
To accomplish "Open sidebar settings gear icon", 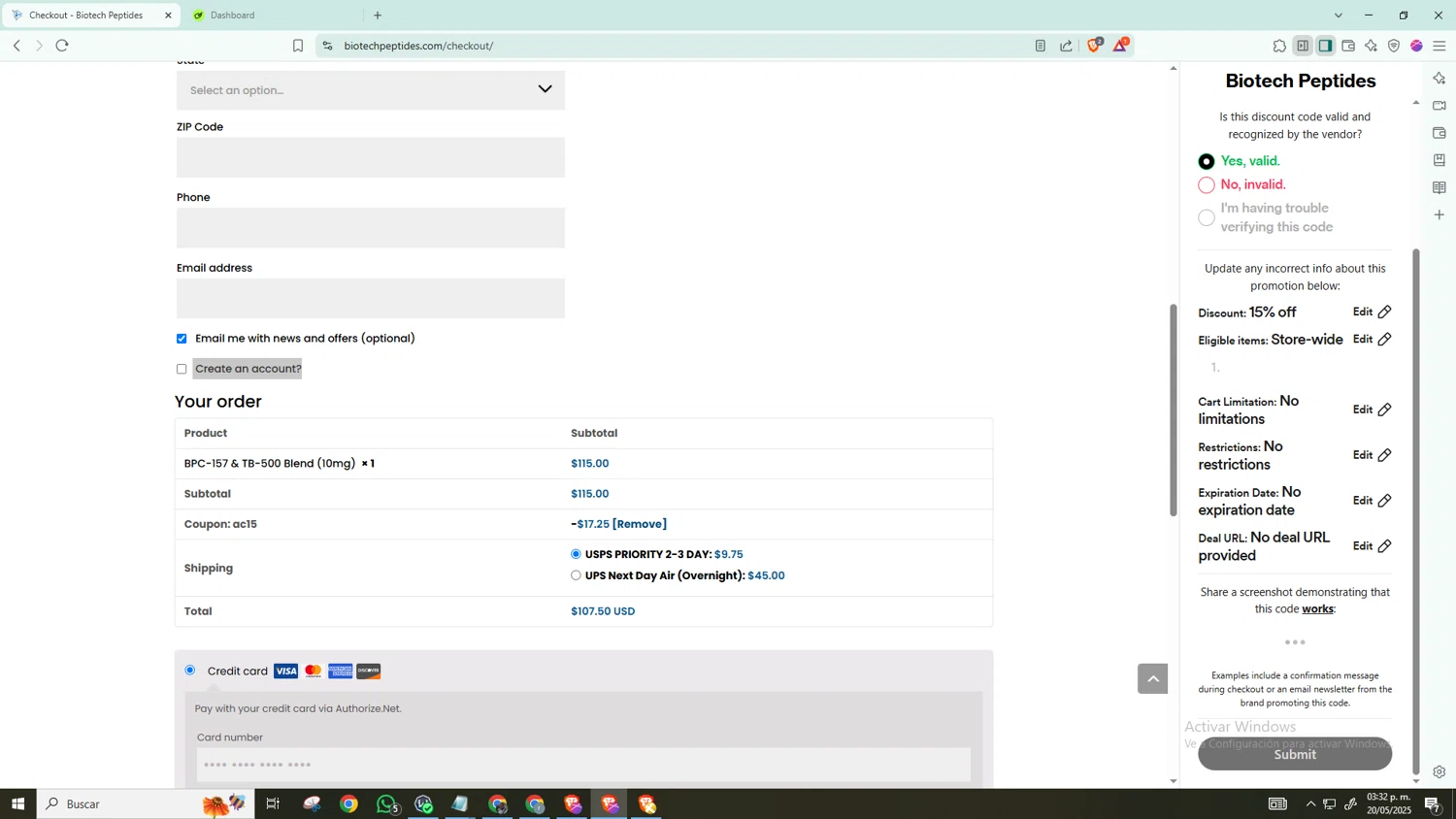I will pos(1439,772).
